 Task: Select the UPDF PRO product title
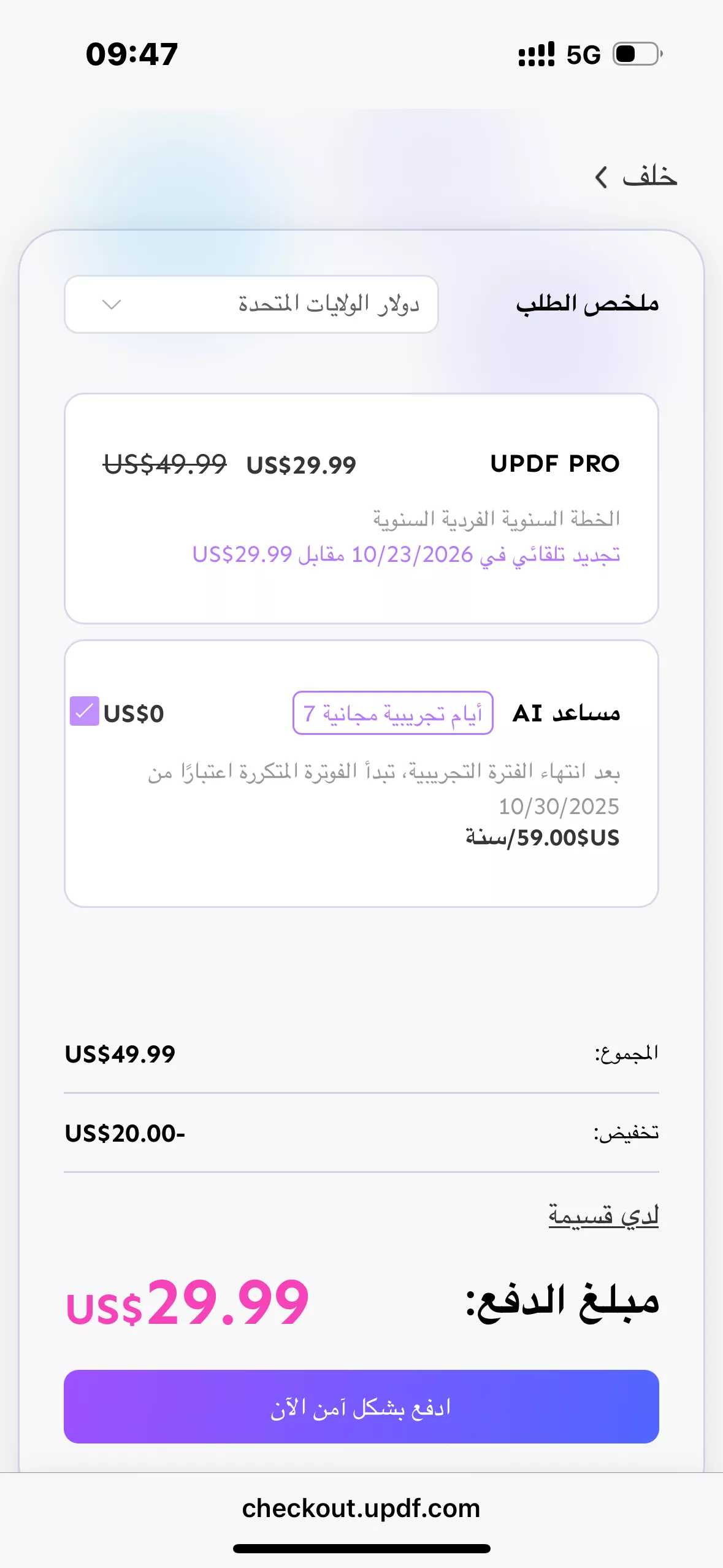click(554, 464)
